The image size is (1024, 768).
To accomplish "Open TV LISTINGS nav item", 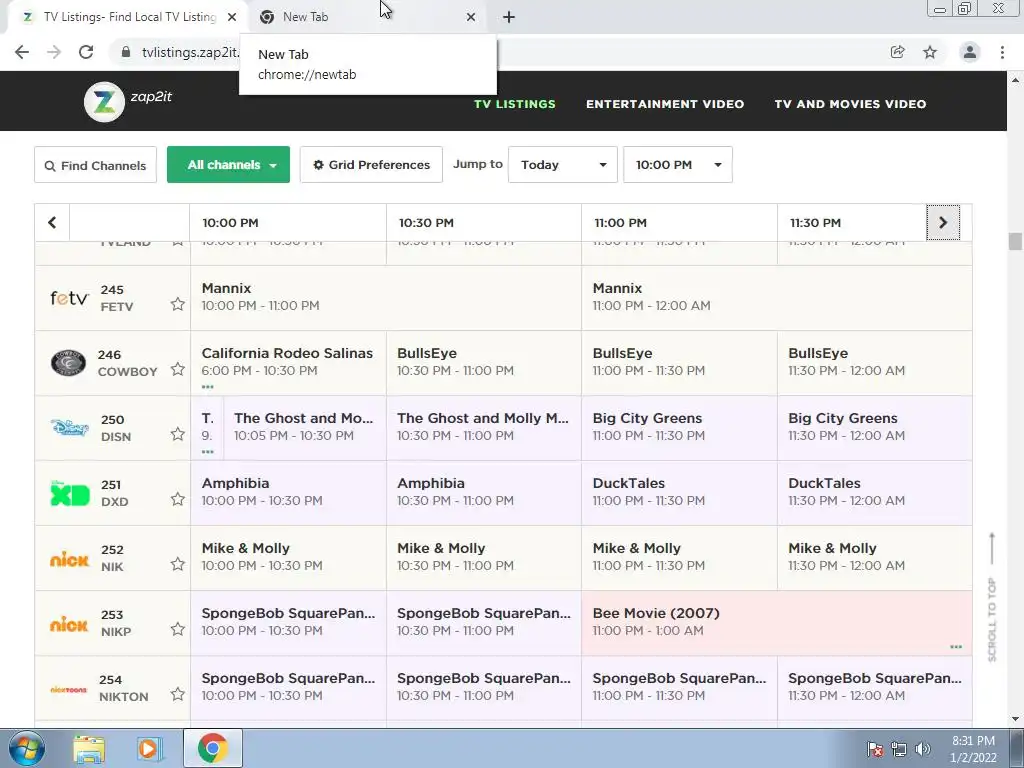I will tap(515, 104).
